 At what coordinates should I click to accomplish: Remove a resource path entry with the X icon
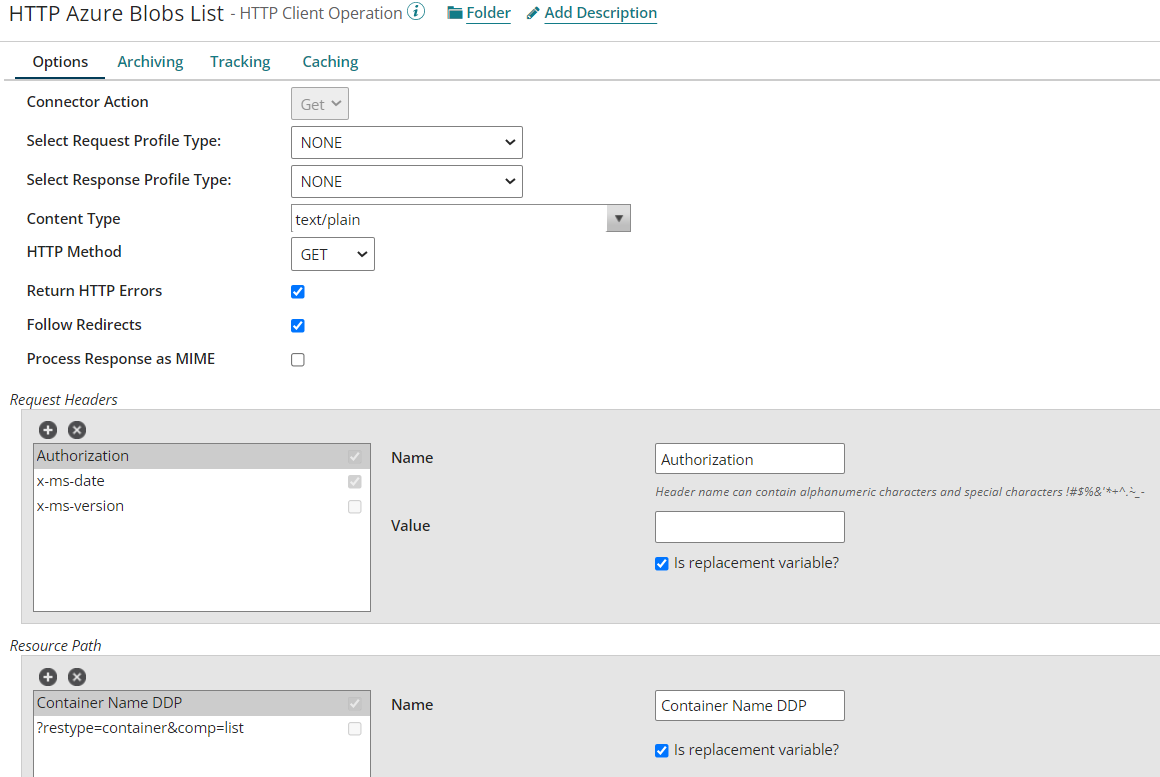77,677
